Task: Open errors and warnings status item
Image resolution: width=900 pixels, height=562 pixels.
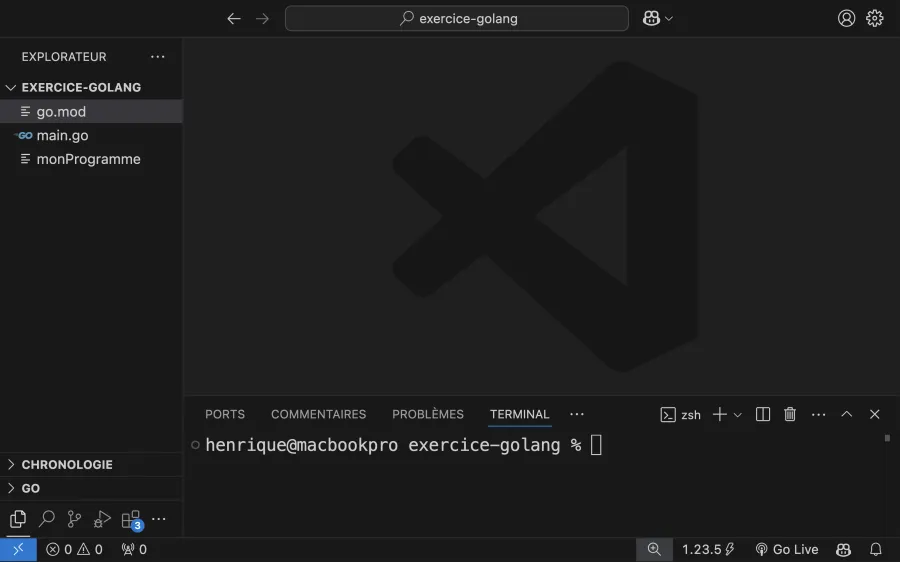Action: (x=75, y=549)
